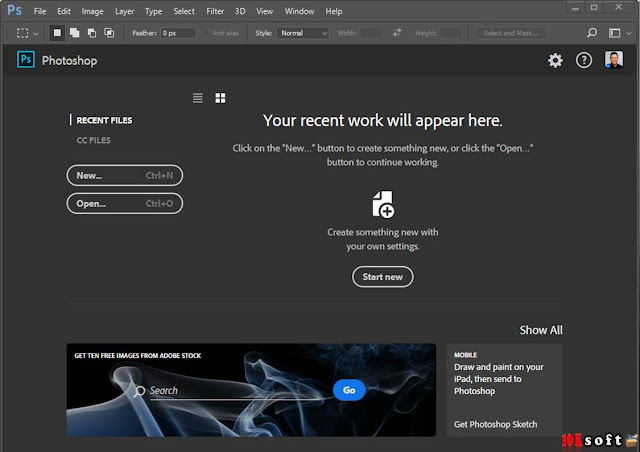Viewport: 640px width, 452px height.
Task: Choose the New Selection mode icon
Action: (57, 33)
